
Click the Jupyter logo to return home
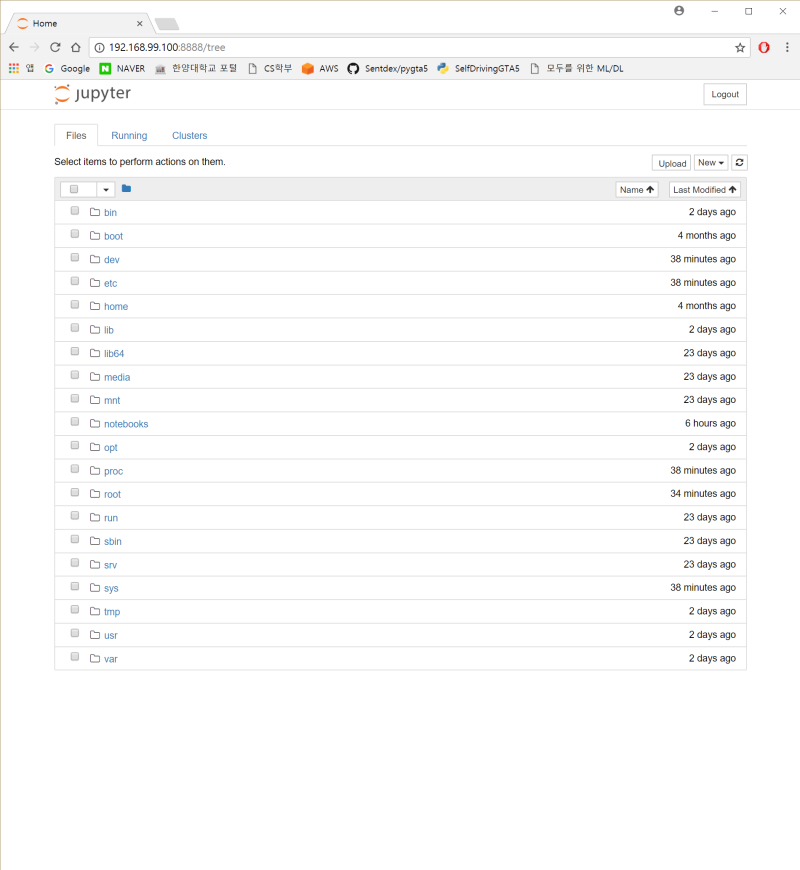click(x=92, y=94)
